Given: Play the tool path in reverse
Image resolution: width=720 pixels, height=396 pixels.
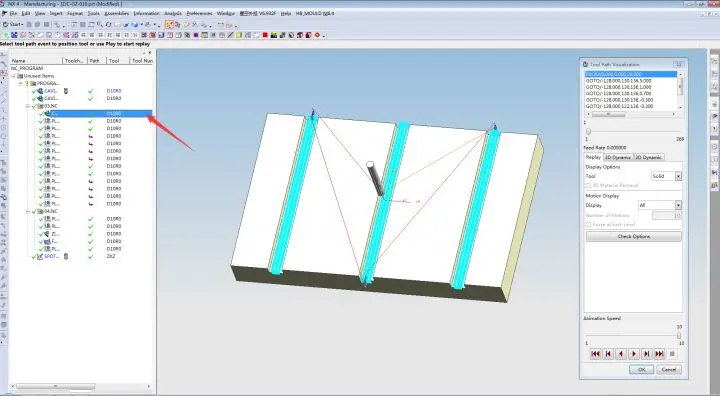Looking at the screenshot, I should click(621, 354).
